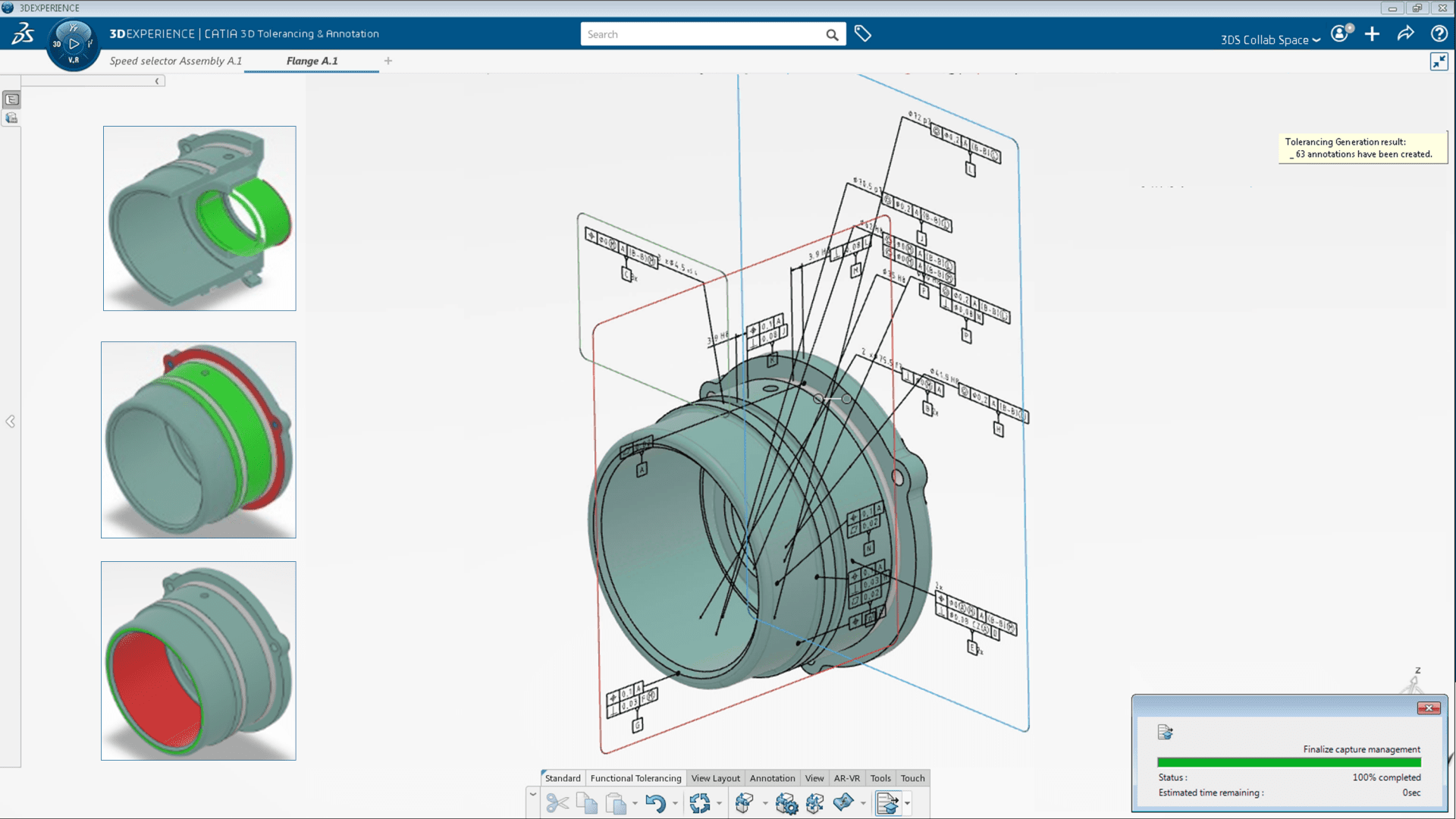This screenshot has height=819, width=1456.
Task: Click the Functional Tolerancing tab
Action: coord(635,778)
